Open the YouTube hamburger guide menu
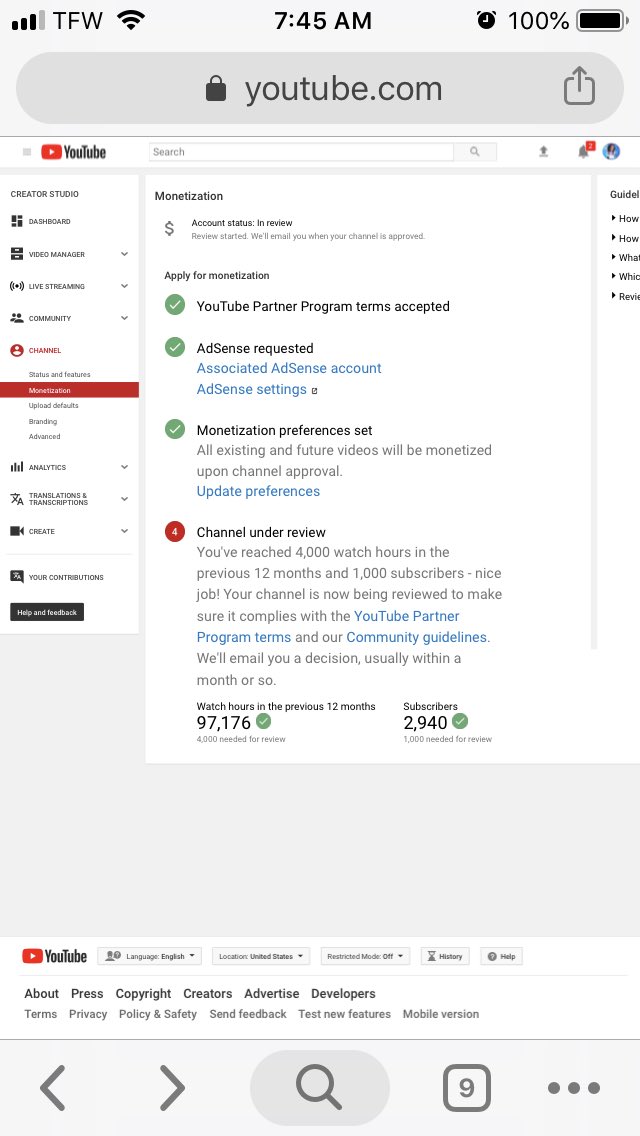 (x=27, y=152)
